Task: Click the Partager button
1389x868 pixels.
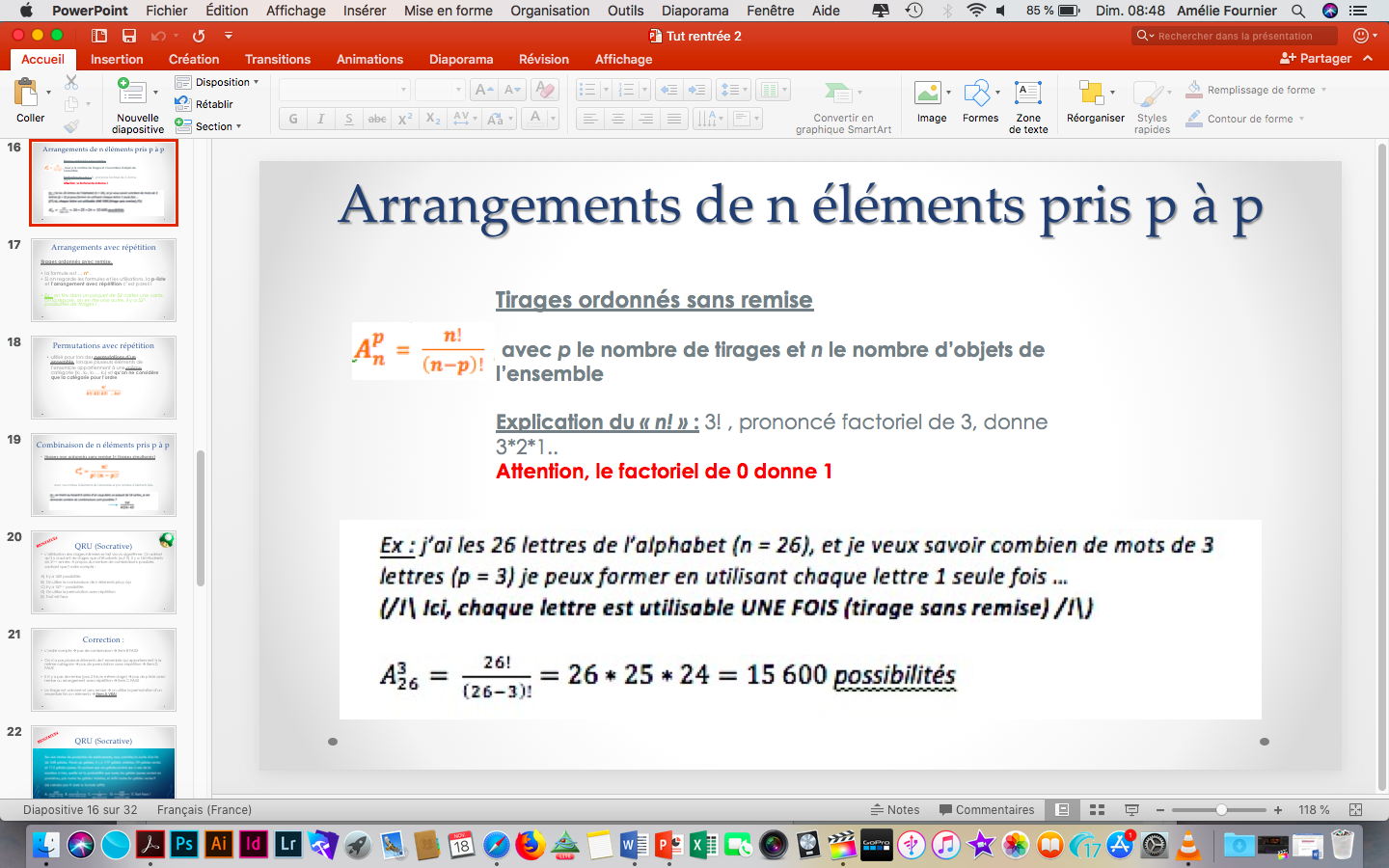Action: point(1316,58)
